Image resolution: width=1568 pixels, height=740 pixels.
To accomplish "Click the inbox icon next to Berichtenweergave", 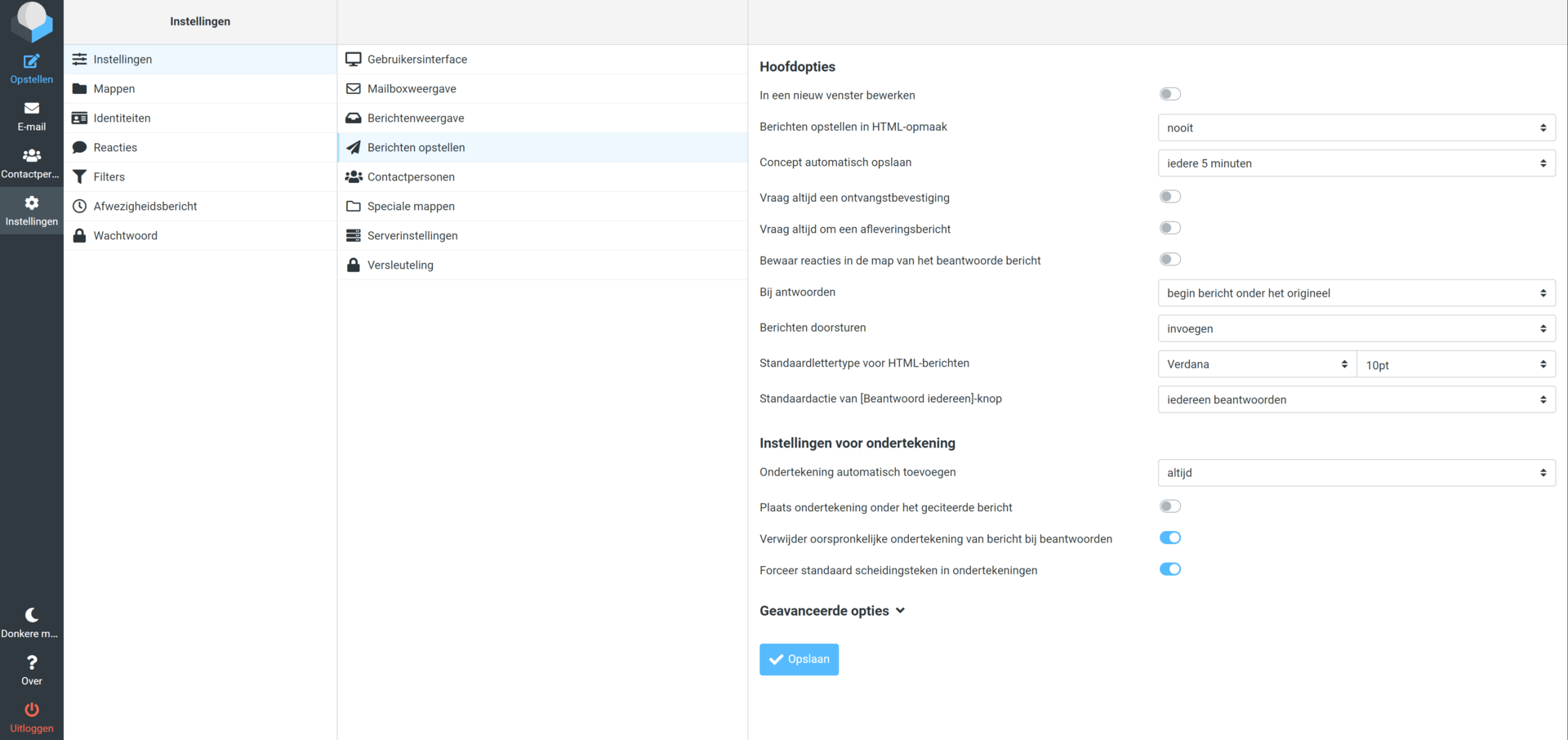I will pos(353,118).
